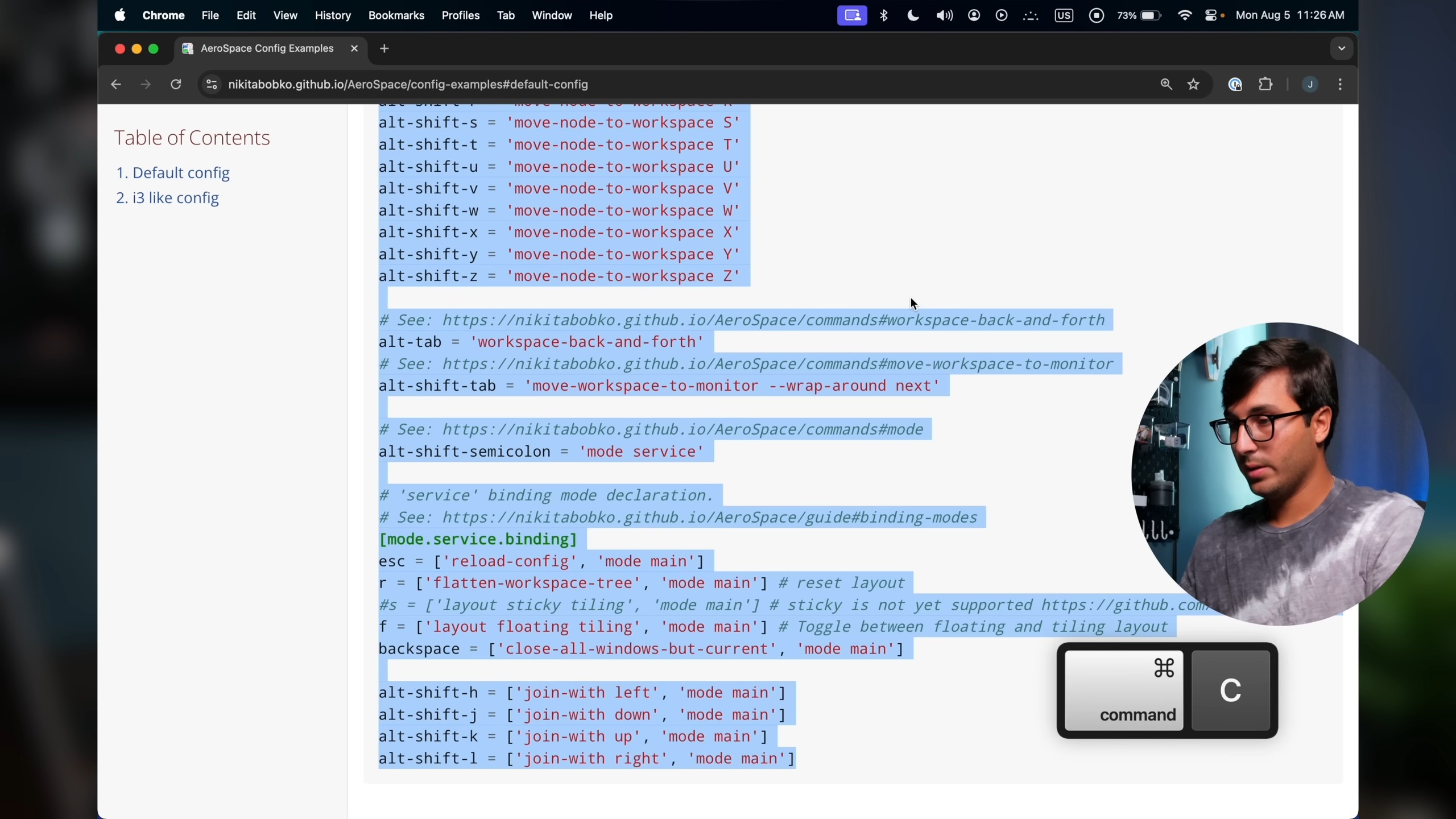Image resolution: width=1456 pixels, height=819 pixels.
Task: Open the US input source dropdown
Action: coord(1064,15)
